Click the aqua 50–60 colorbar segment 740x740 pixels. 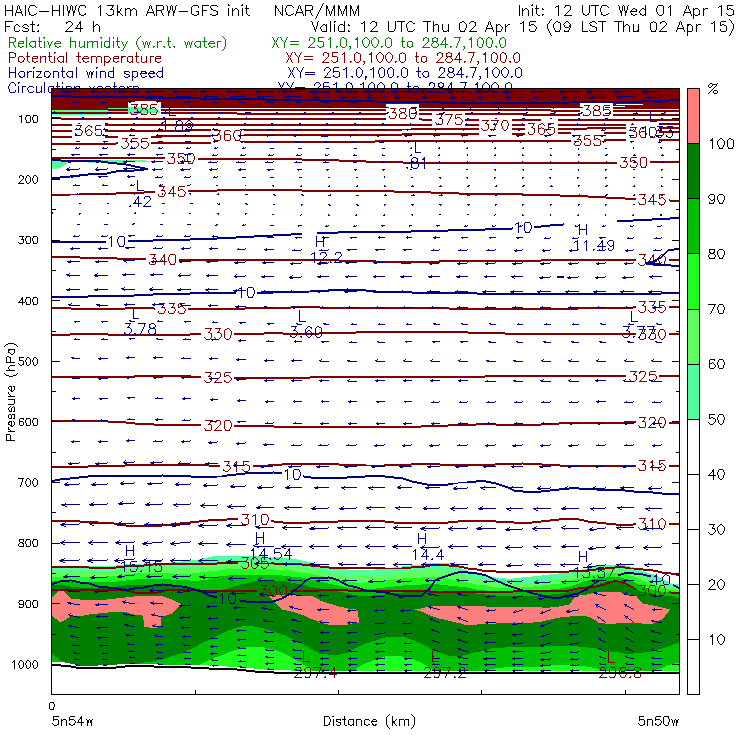click(693, 392)
